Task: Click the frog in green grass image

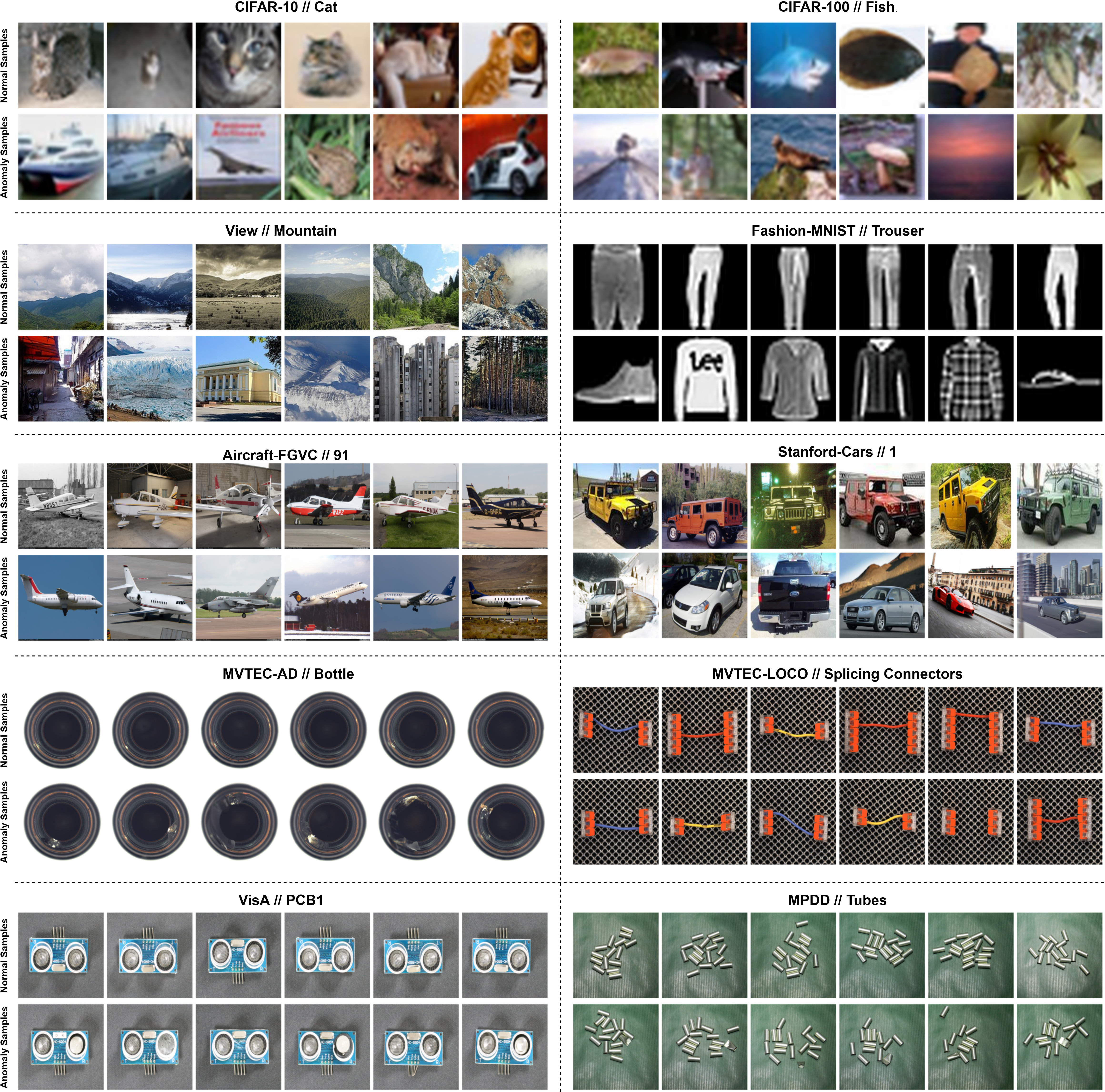Action: [327, 157]
